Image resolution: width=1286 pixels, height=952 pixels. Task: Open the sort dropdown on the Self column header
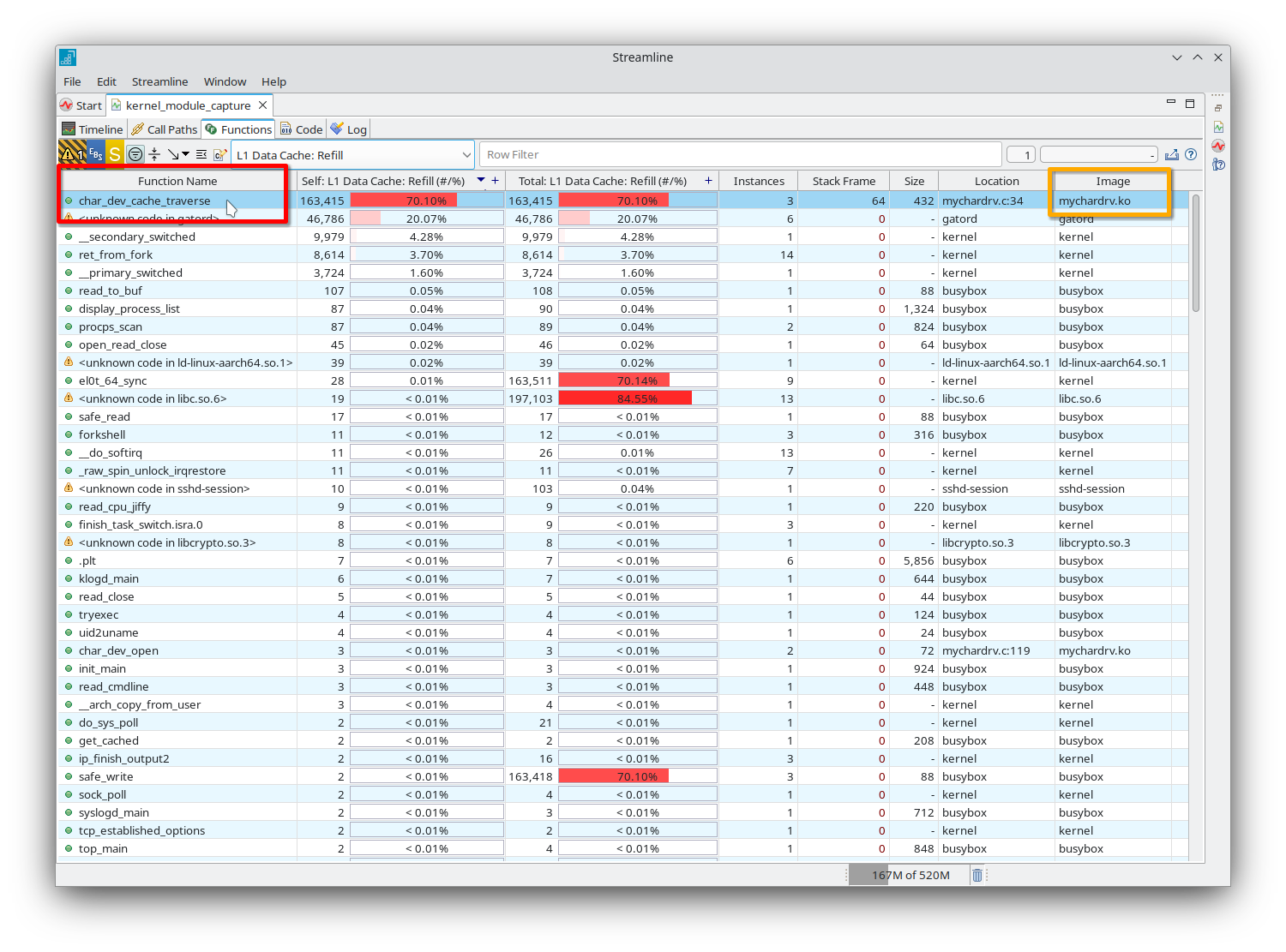(480, 181)
